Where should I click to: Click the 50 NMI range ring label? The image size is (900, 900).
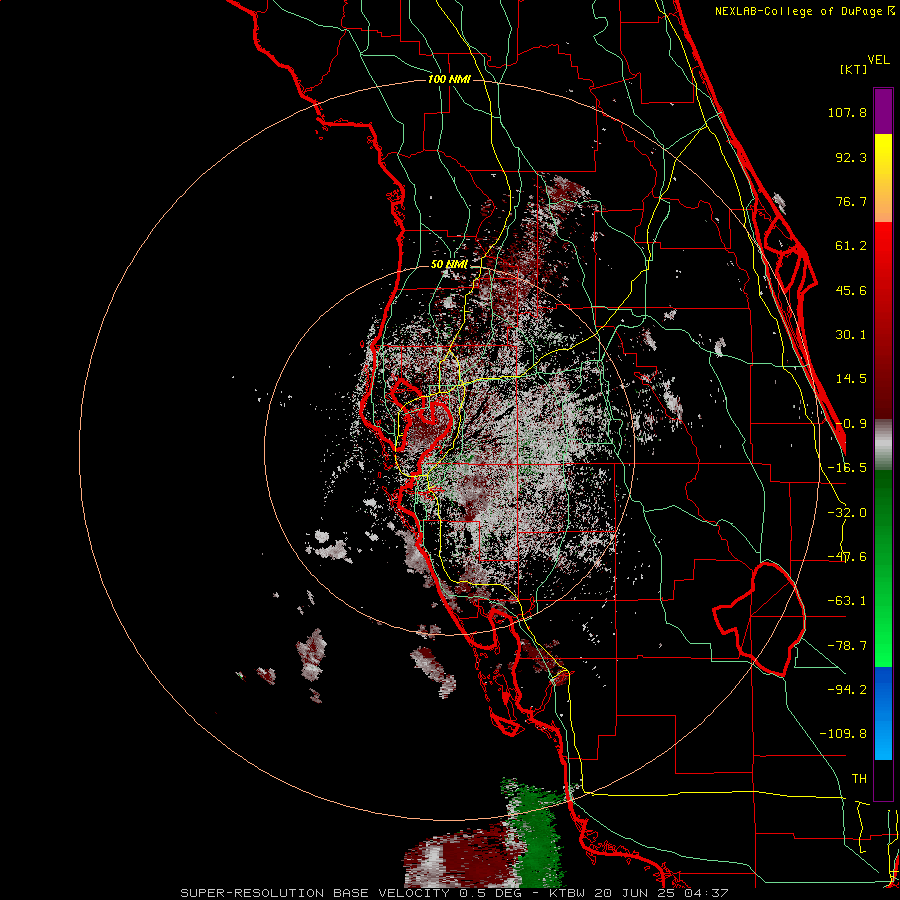pyautogui.click(x=449, y=265)
